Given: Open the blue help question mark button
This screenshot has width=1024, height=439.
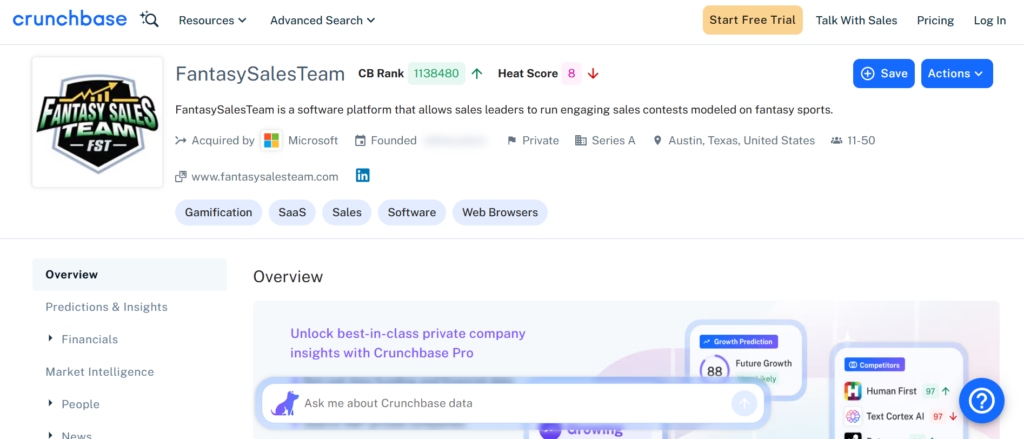Looking at the screenshot, I should 981,401.
